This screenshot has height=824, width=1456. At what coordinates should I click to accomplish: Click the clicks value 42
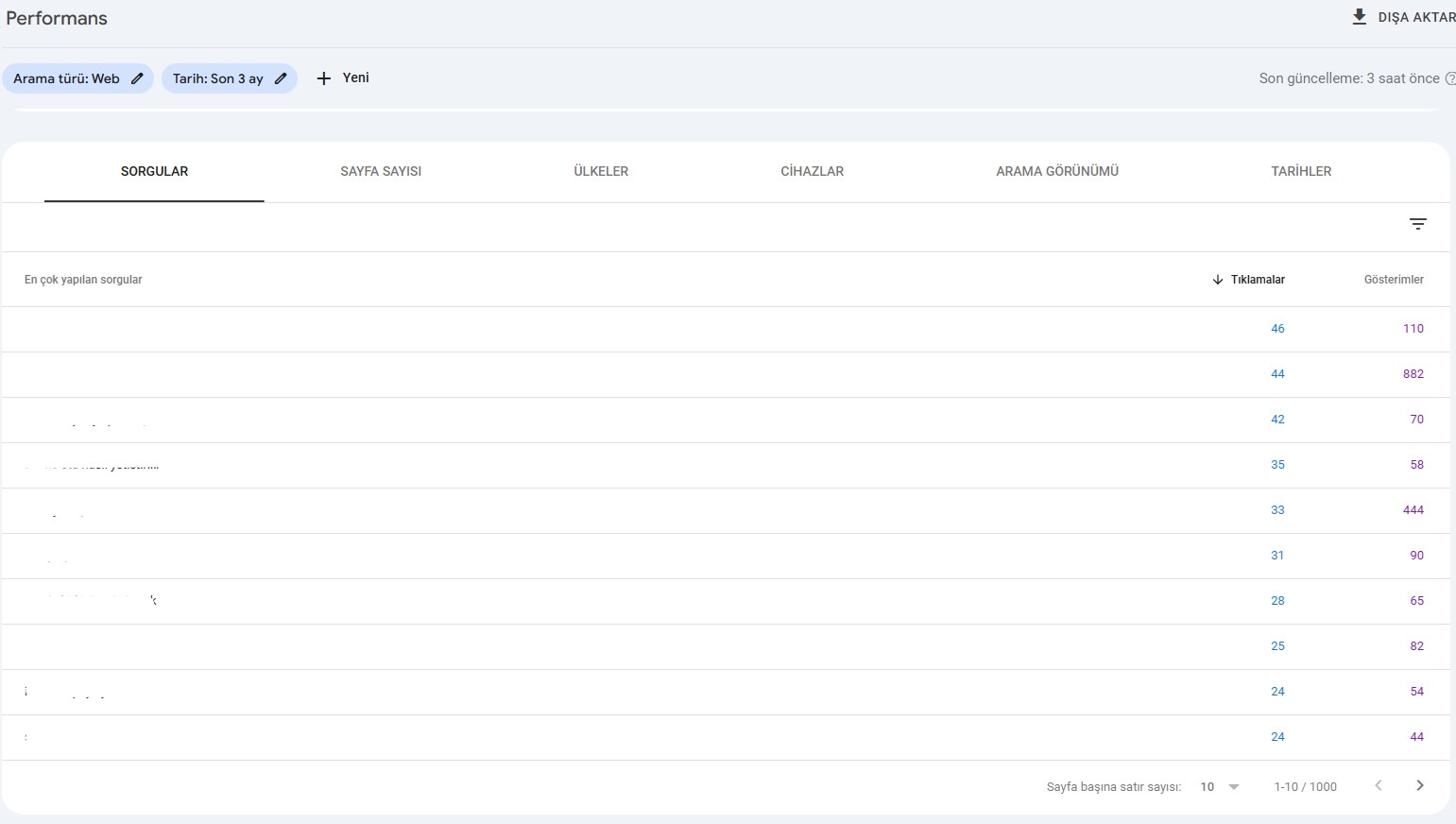[x=1277, y=420]
